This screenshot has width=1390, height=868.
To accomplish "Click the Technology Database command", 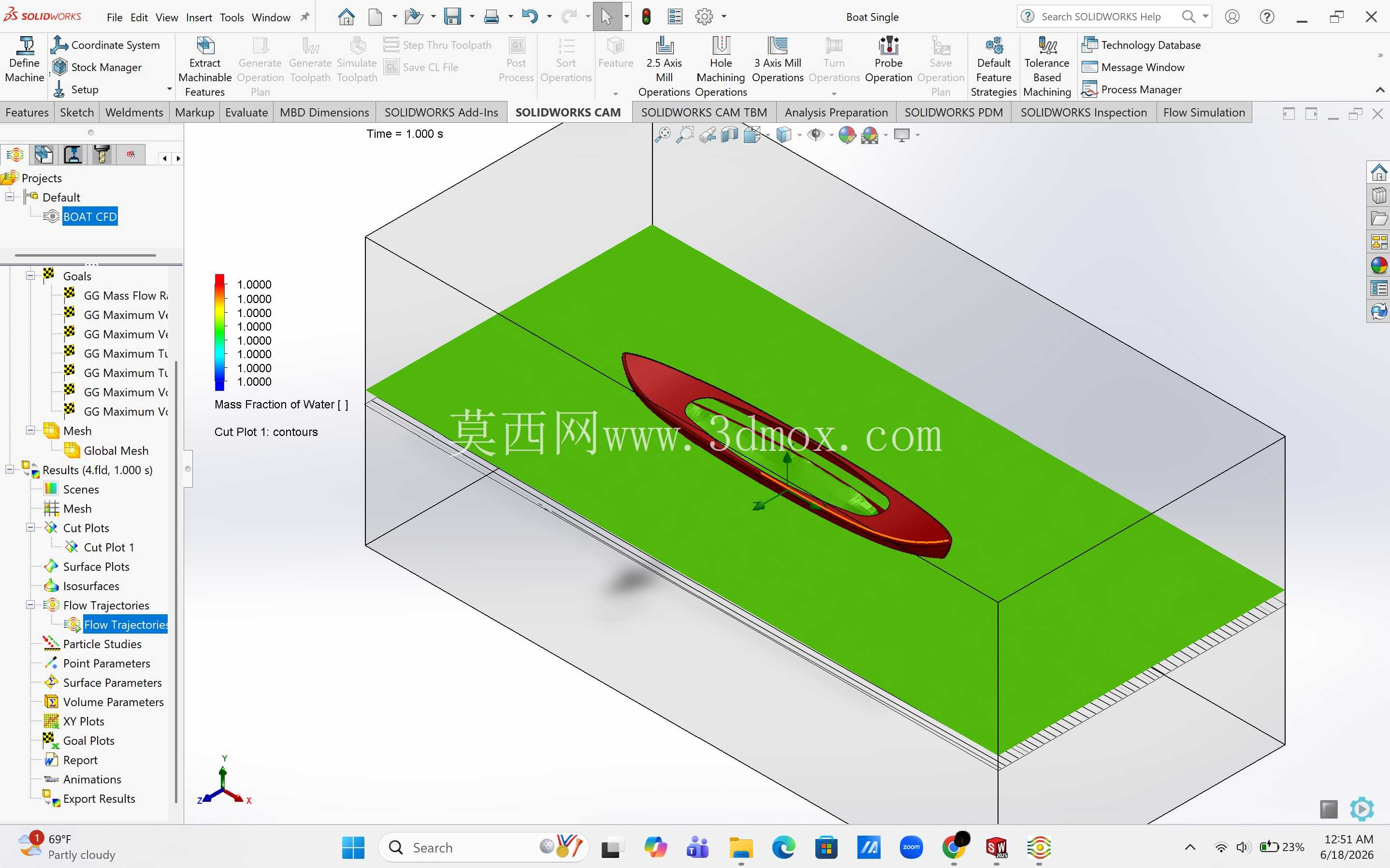I will [x=1141, y=45].
